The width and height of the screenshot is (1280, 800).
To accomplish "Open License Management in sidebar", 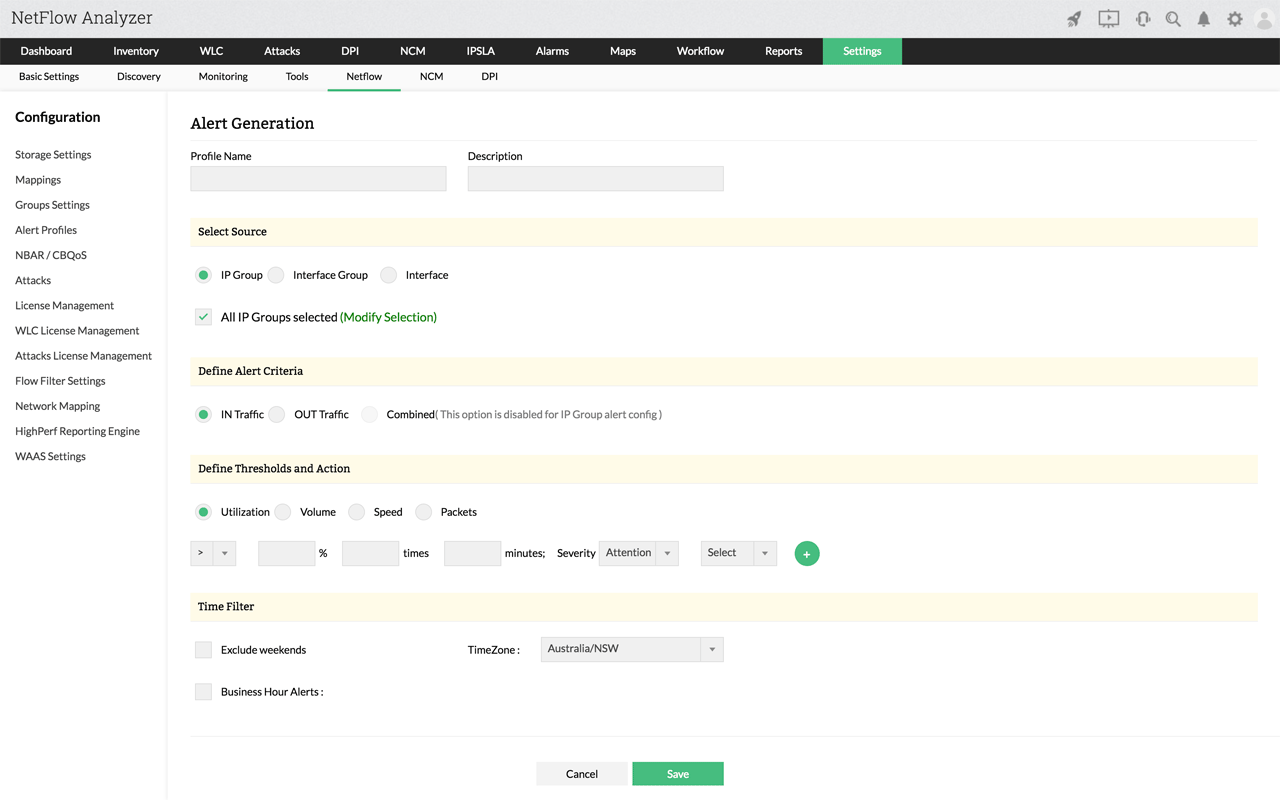I will 64,306.
